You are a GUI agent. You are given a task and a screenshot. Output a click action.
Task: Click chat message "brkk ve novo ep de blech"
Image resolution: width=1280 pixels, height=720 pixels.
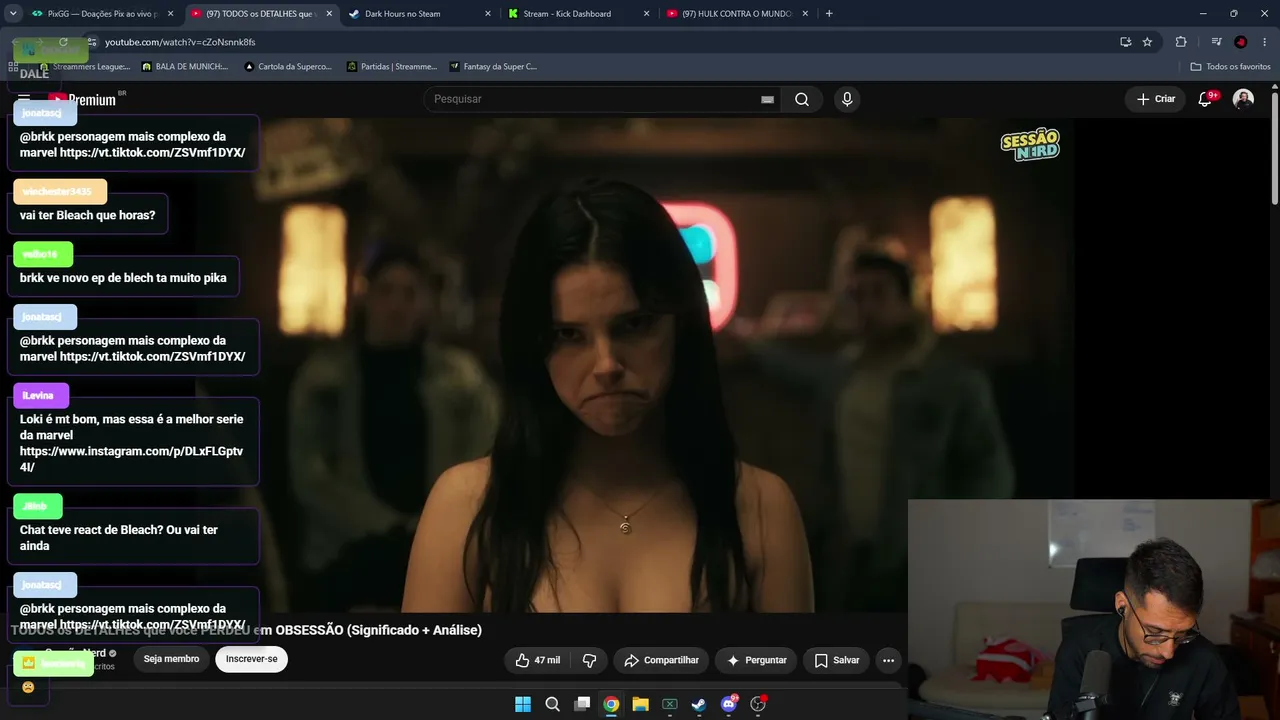[123, 278]
